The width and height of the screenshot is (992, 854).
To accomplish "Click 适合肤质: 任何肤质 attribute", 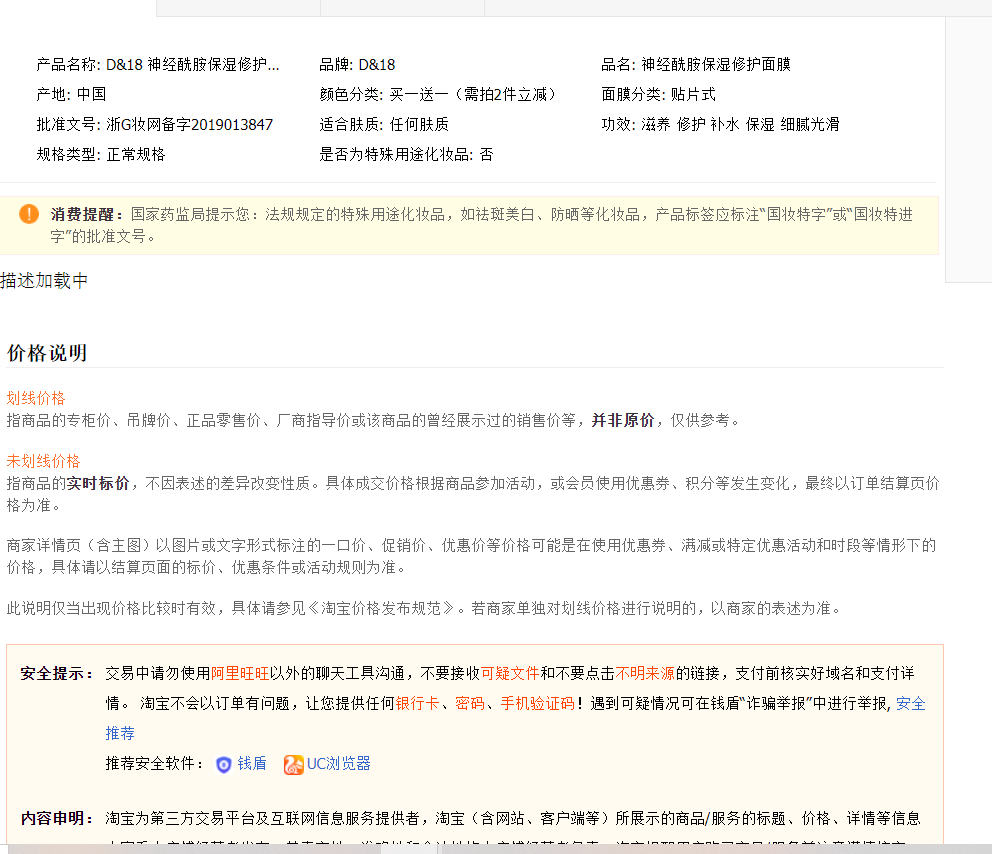I will click(x=384, y=125).
